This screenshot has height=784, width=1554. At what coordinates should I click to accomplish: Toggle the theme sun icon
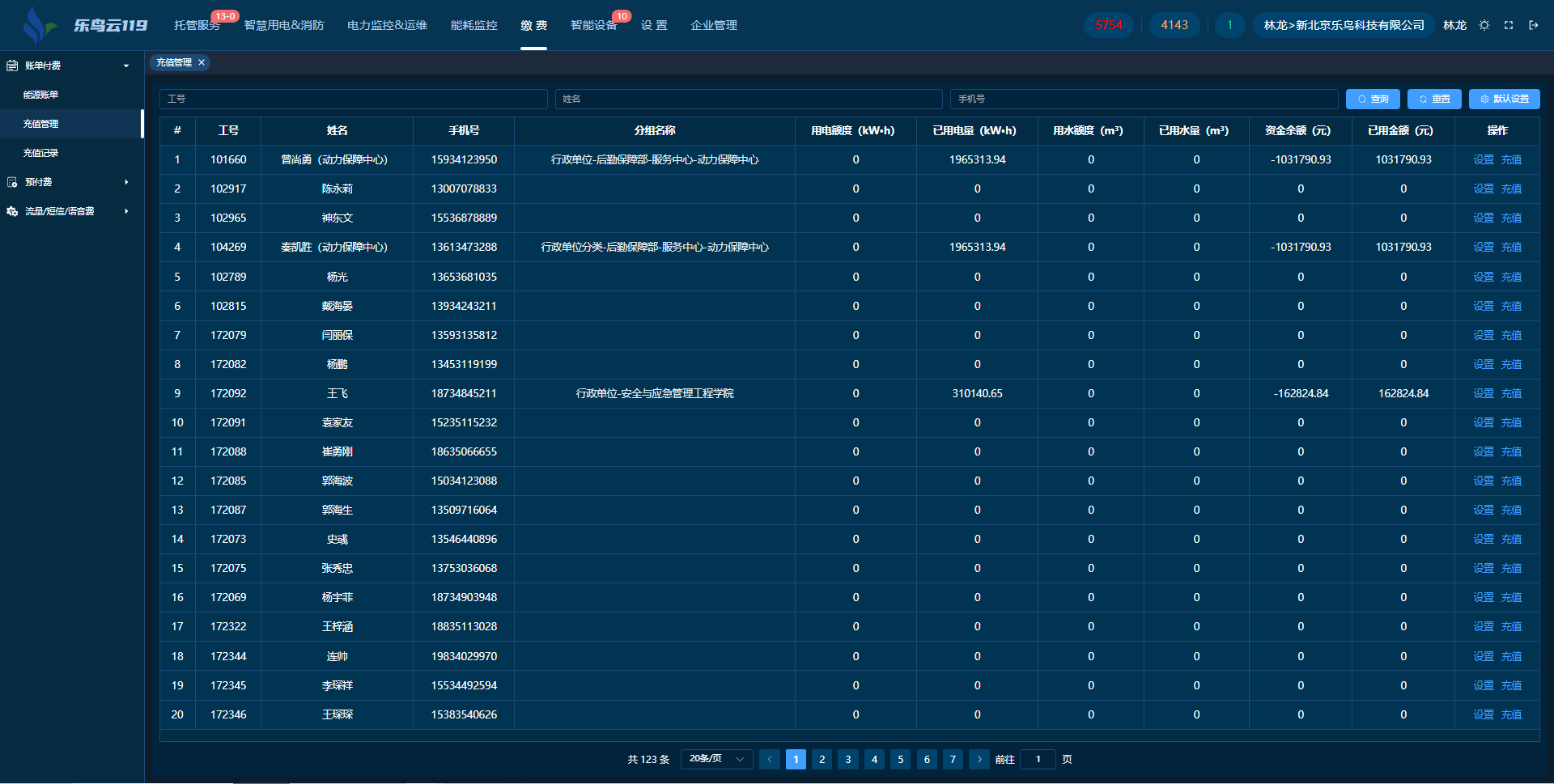1484,25
